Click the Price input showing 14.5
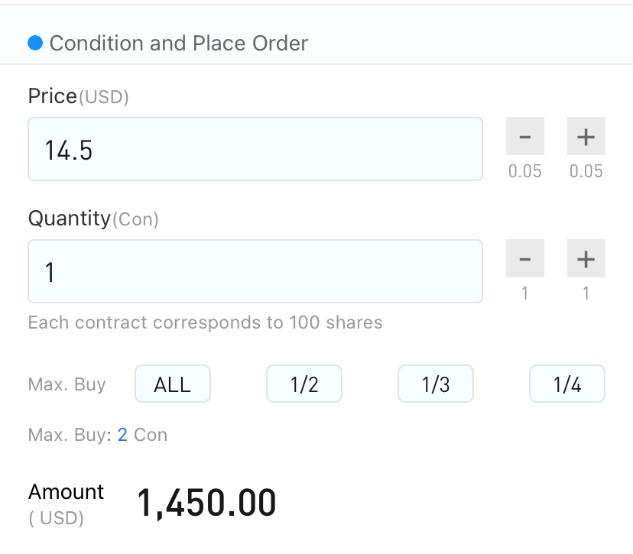The image size is (633, 554). [x=255, y=149]
